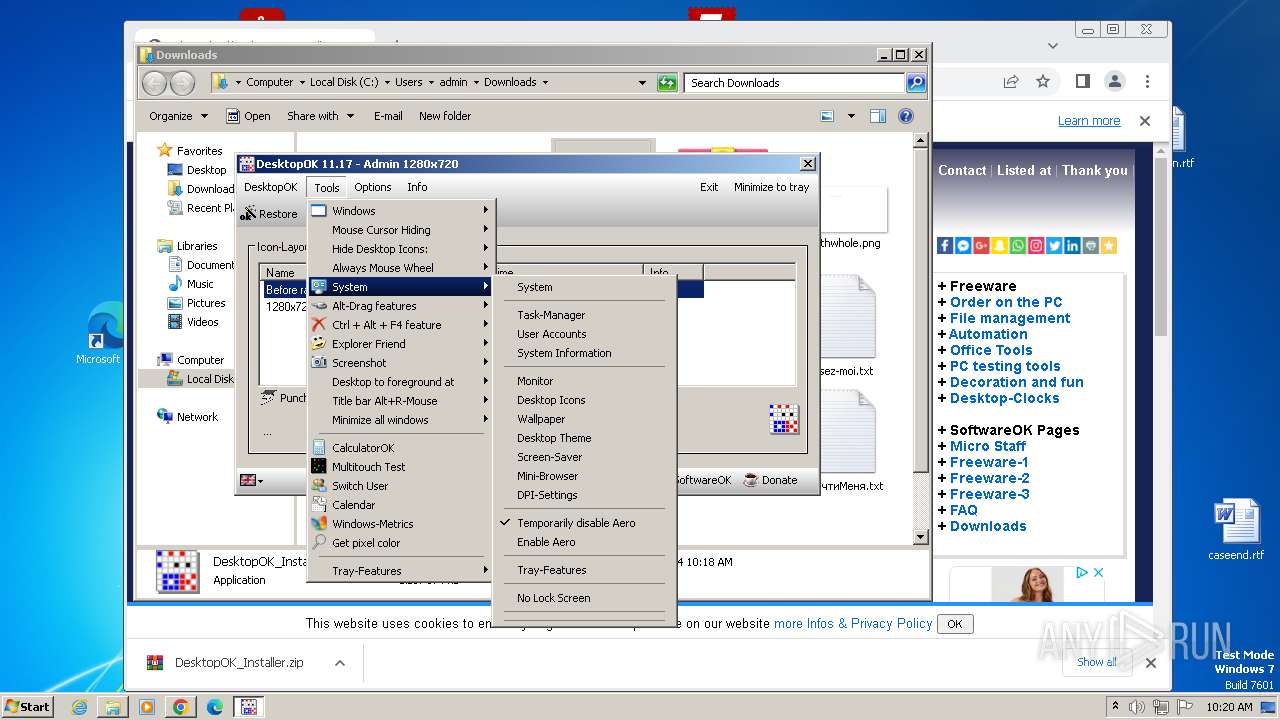
Task: Select DPI-Settings in System submenu
Action: [x=585, y=495]
